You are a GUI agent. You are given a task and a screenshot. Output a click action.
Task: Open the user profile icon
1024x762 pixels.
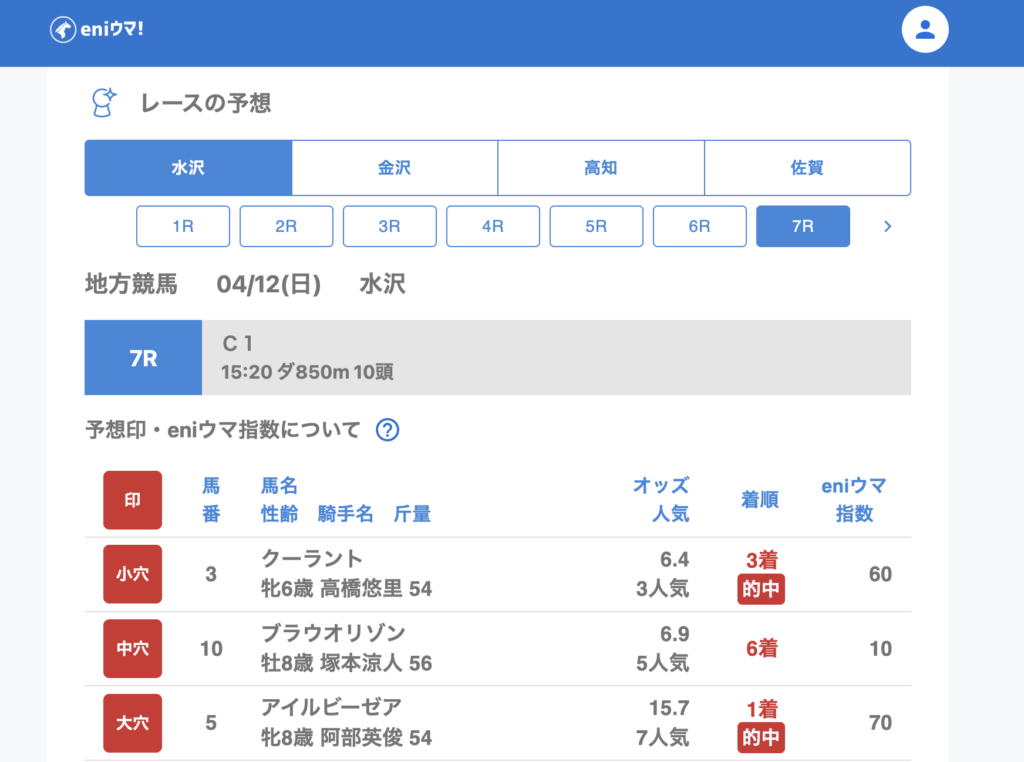(924, 30)
